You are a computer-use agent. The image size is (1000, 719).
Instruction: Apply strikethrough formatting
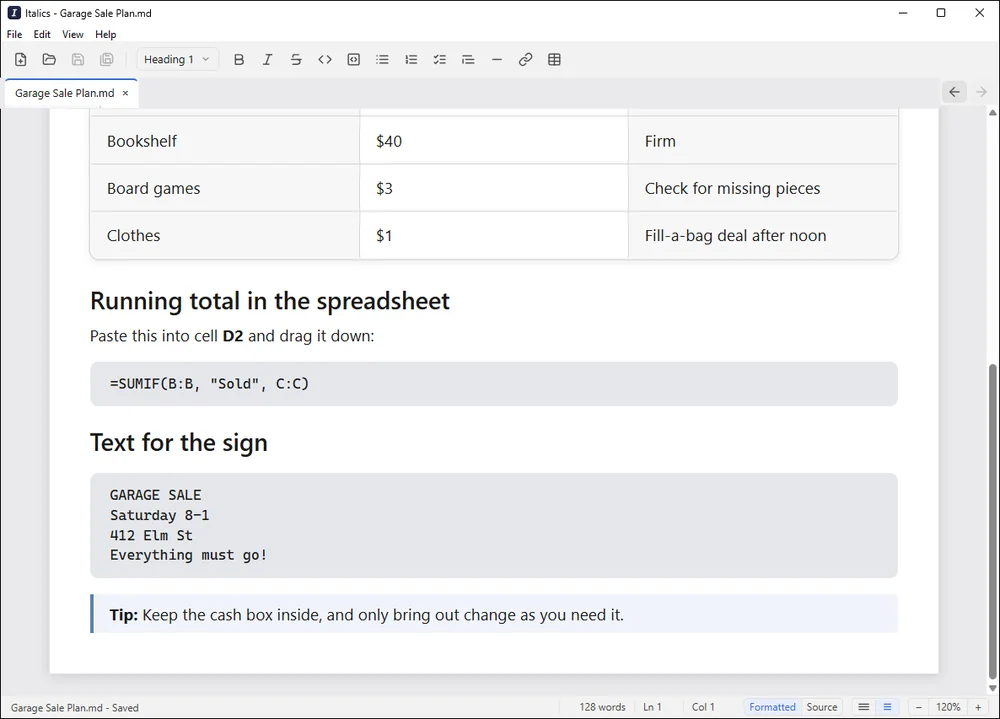pos(296,59)
